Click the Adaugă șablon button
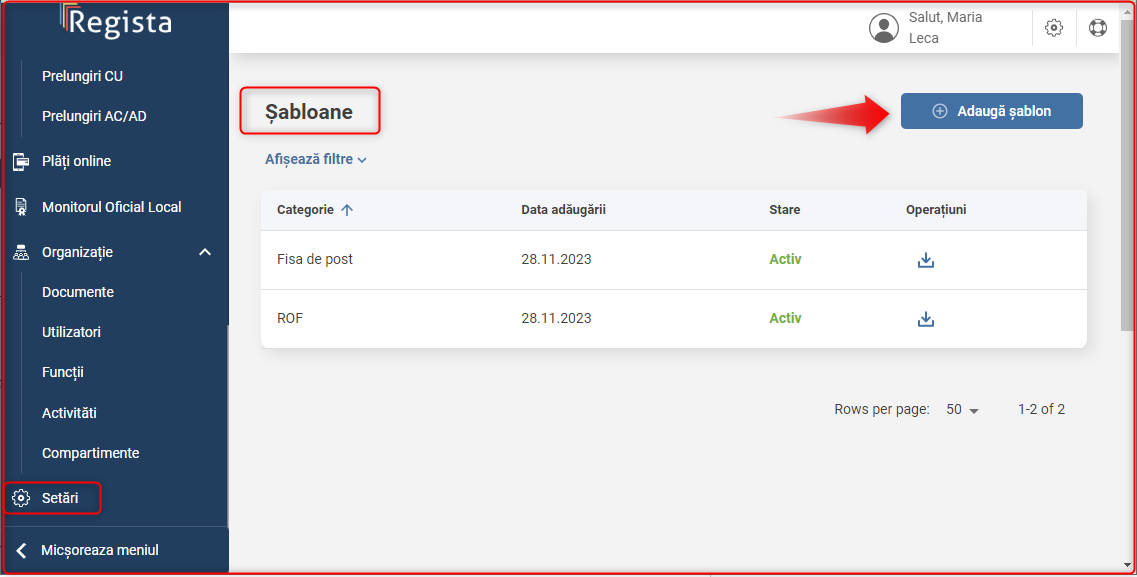Image resolution: width=1137 pixels, height=577 pixels. (x=991, y=111)
